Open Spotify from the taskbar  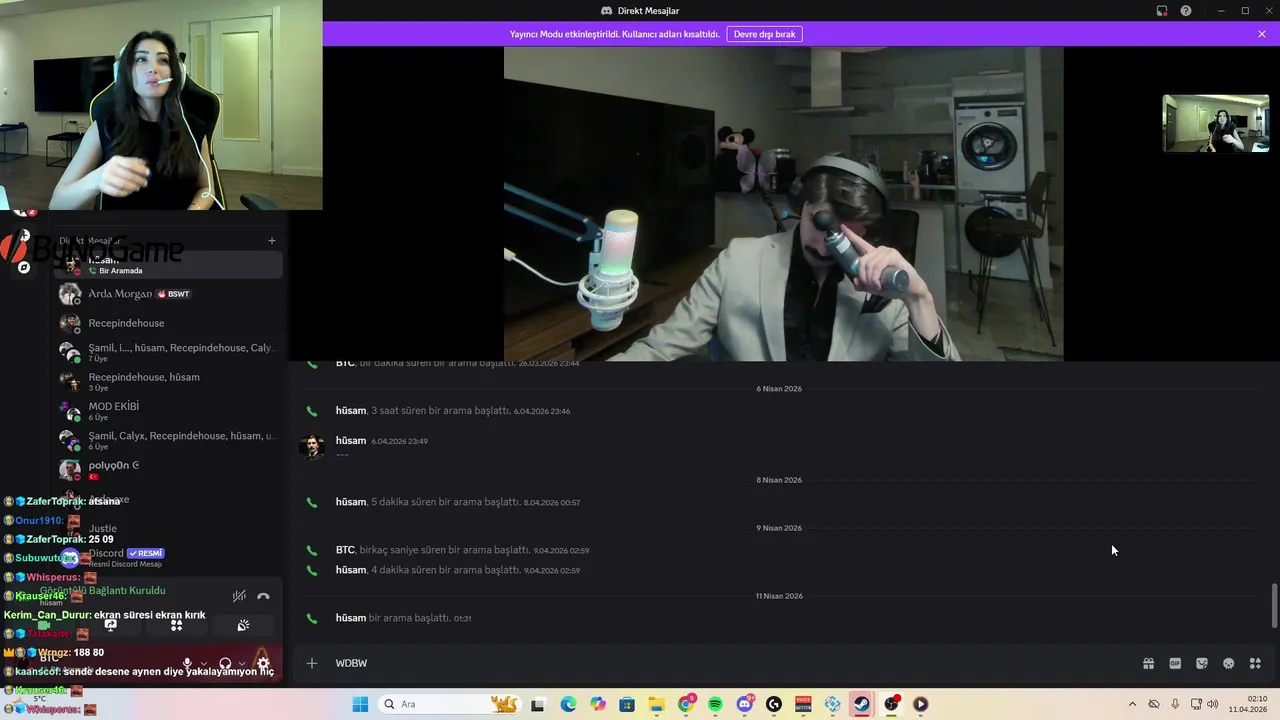[715, 704]
